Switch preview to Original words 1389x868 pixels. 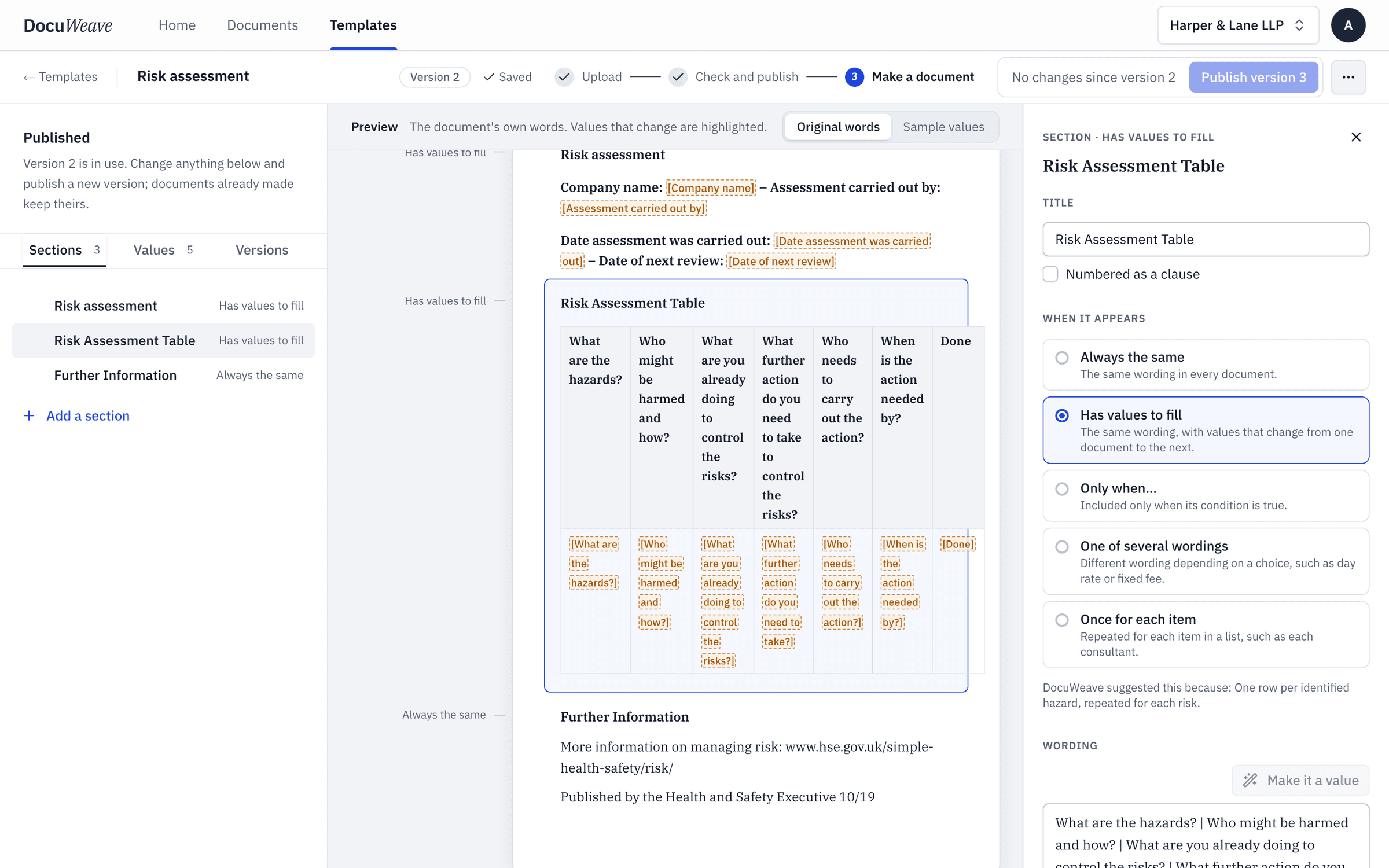coord(837,127)
